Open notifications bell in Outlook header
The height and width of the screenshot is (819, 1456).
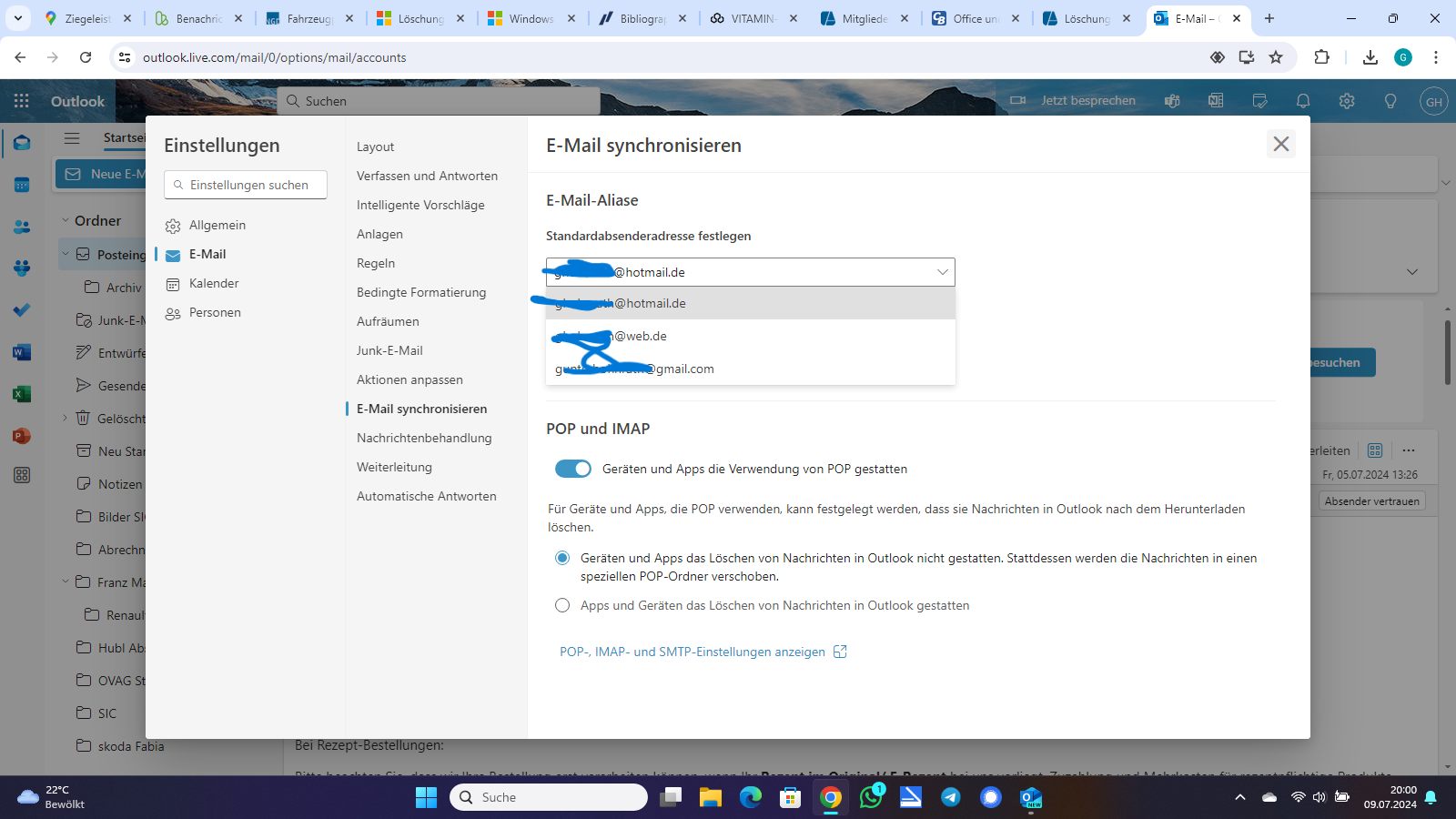click(x=1303, y=101)
